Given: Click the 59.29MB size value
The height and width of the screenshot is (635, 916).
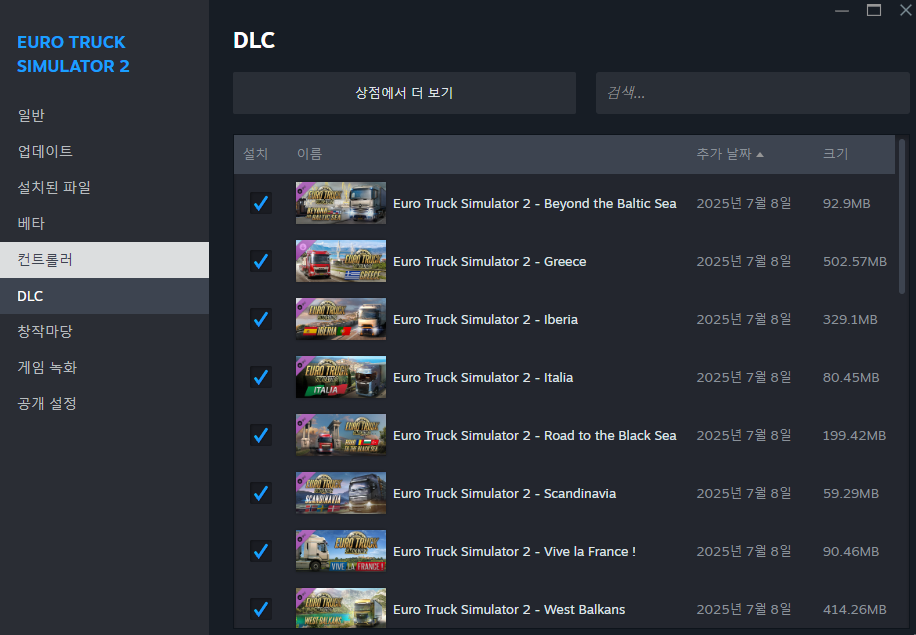Looking at the screenshot, I should (851, 494).
